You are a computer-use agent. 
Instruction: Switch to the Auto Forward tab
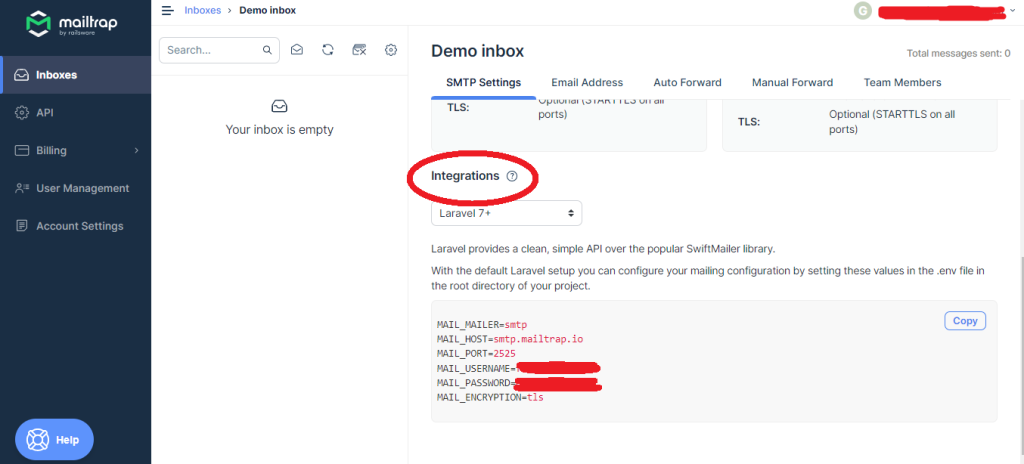coord(687,83)
